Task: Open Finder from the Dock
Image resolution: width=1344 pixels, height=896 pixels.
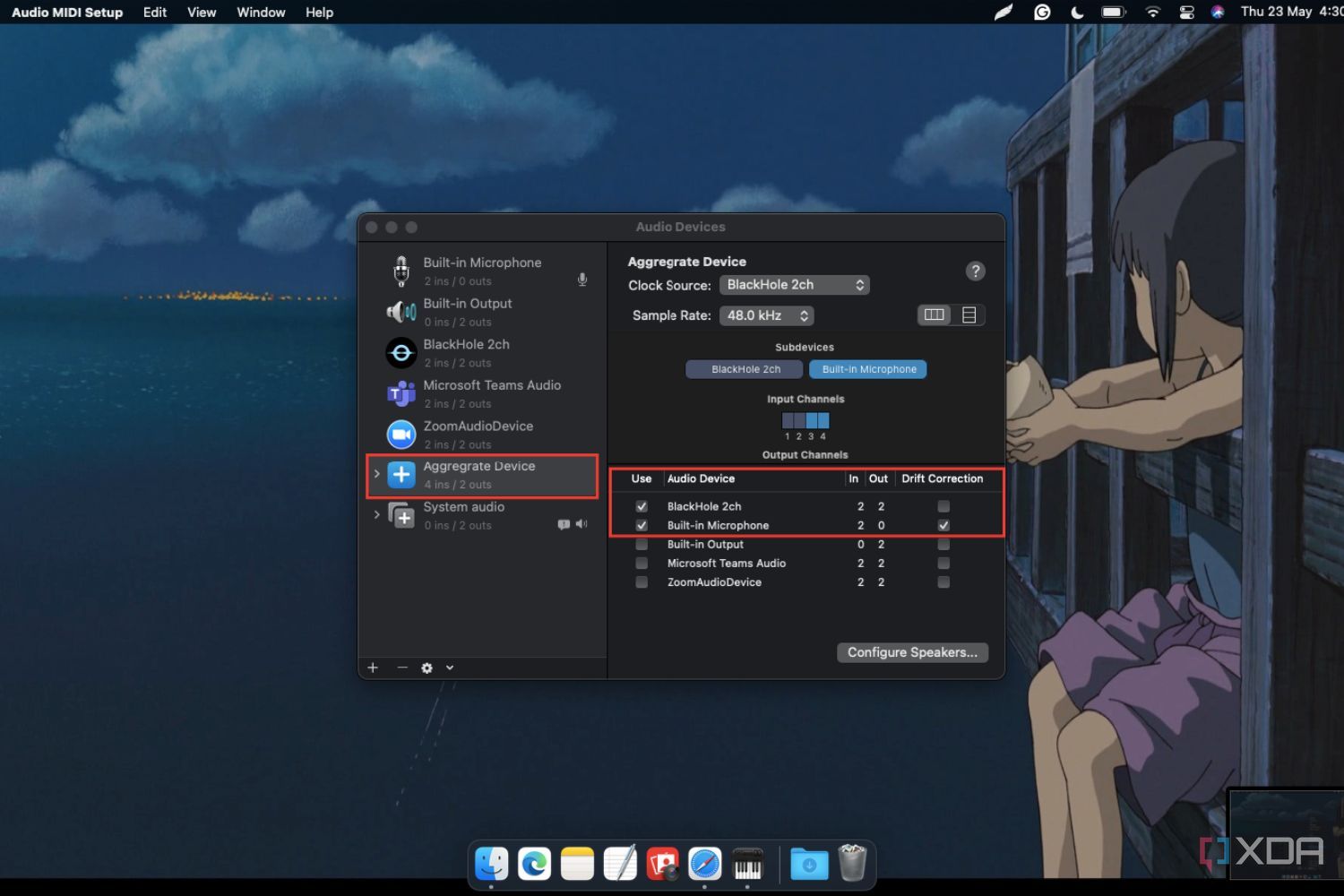Action: pos(491,865)
